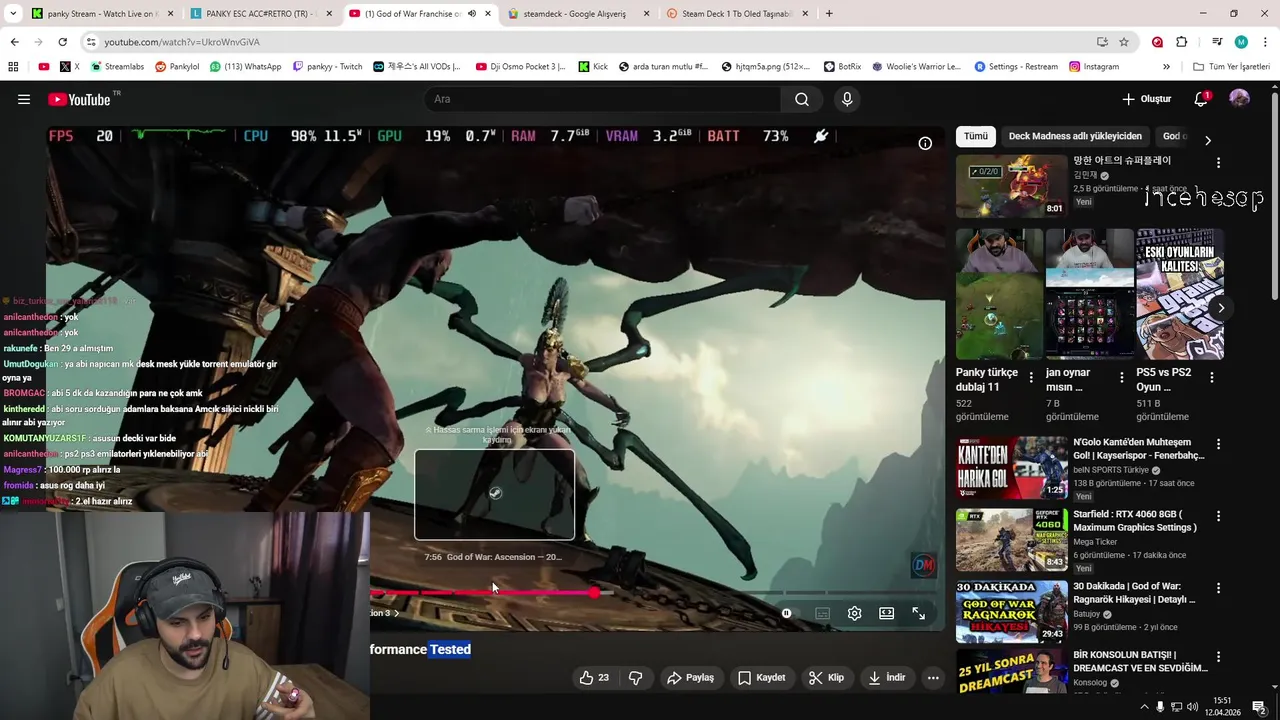This screenshot has height=720, width=1280.
Task: Type in the YouTube Ara search field
Action: pyautogui.click(x=603, y=99)
